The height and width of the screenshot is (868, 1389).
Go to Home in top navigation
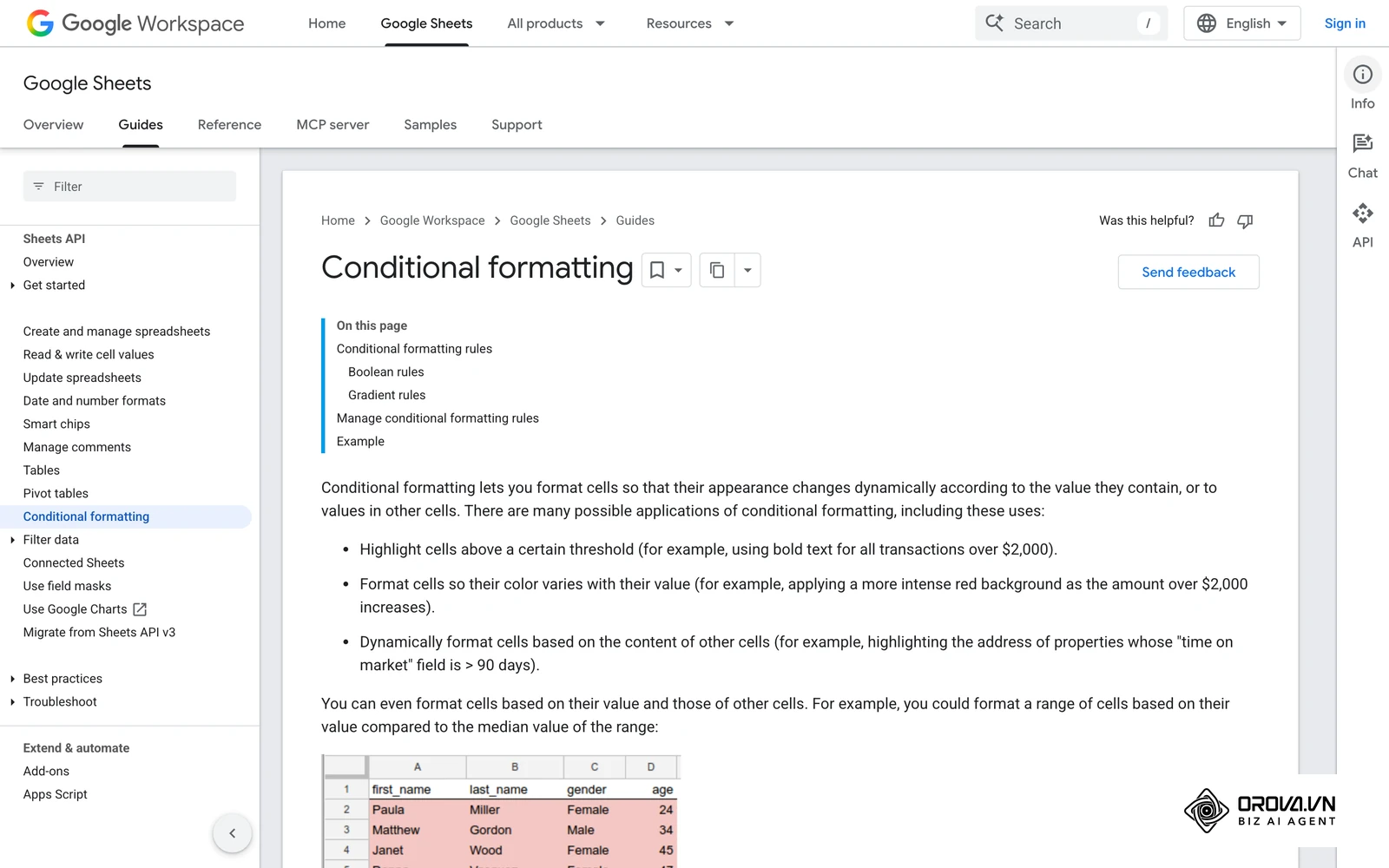pyautogui.click(x=326, y=23)
